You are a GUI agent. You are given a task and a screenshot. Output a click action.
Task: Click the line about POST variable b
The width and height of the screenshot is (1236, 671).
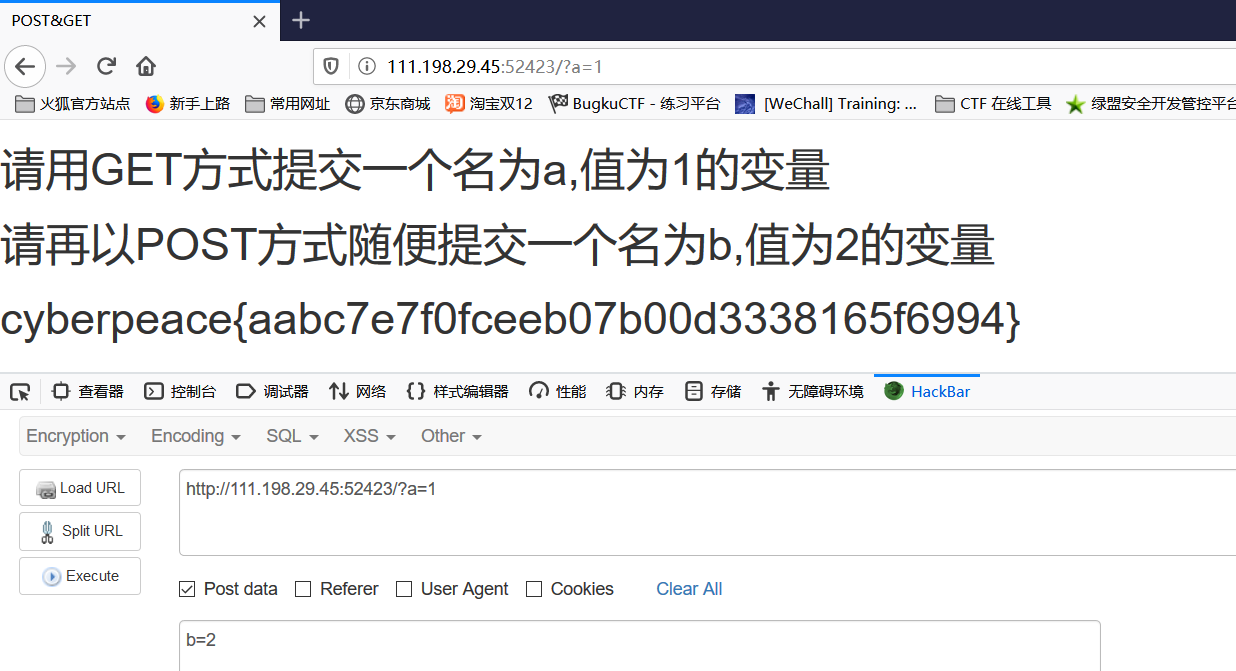point(497,246)
